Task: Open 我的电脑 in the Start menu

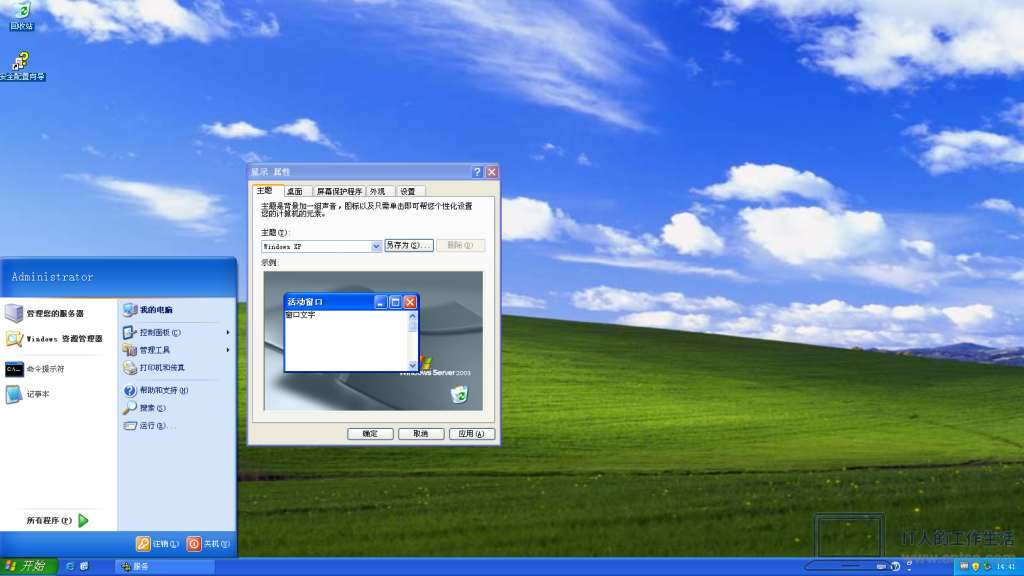Action: coord(148,310)
